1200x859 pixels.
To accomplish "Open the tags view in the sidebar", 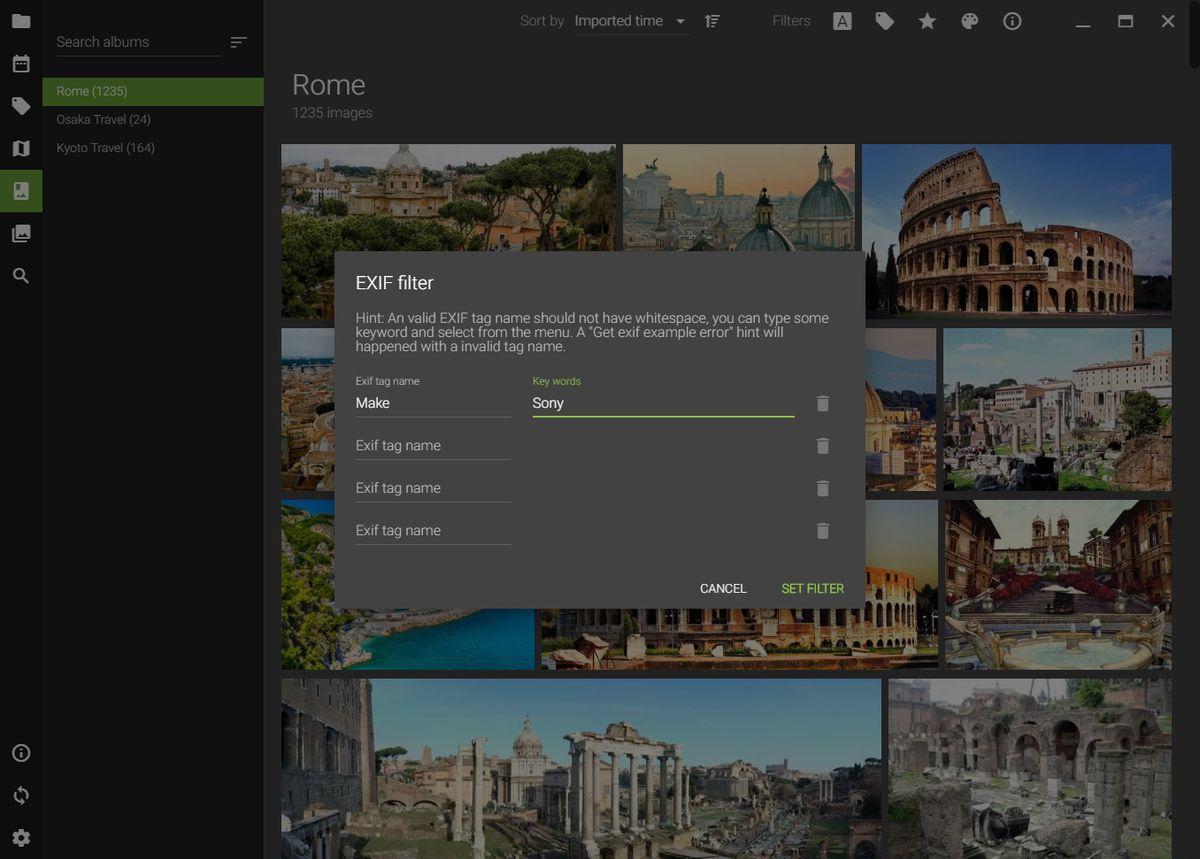I will point(21,106).
